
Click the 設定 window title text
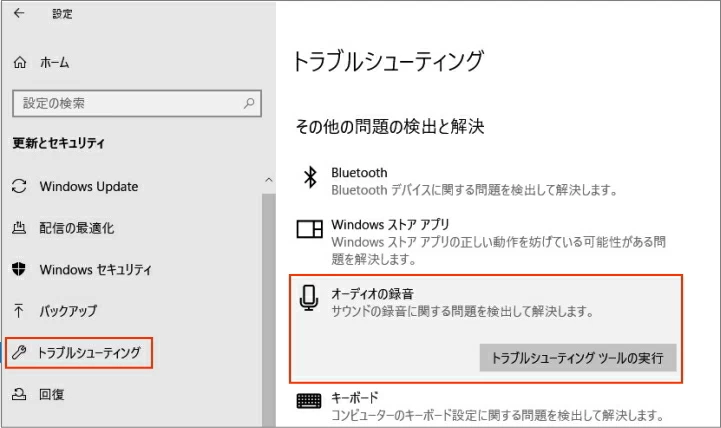tap(62, 14)
